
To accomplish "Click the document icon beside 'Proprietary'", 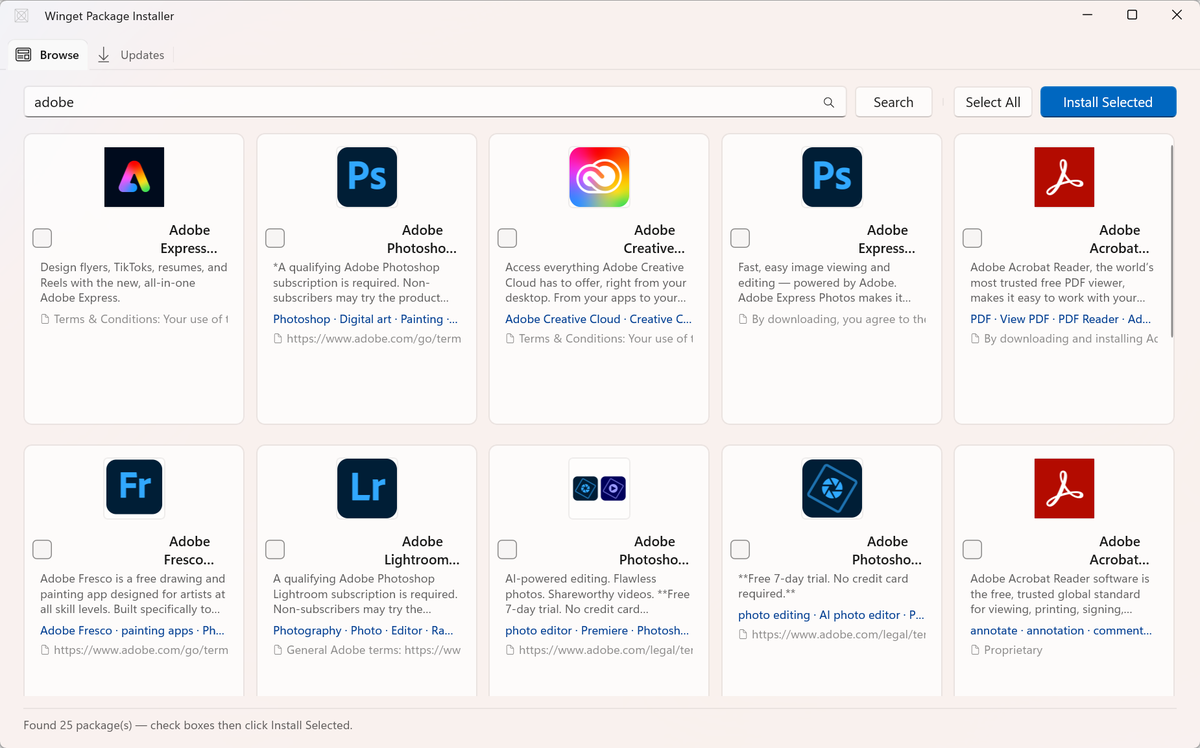I will (x=976, y=650).
